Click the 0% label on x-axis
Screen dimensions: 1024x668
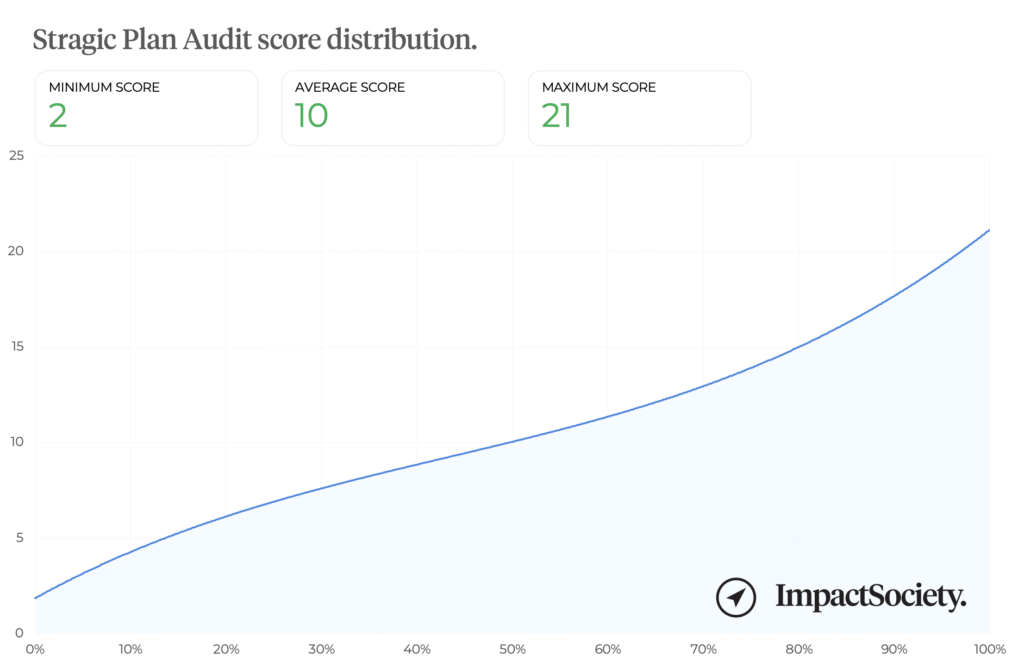[x=35, y=650]
